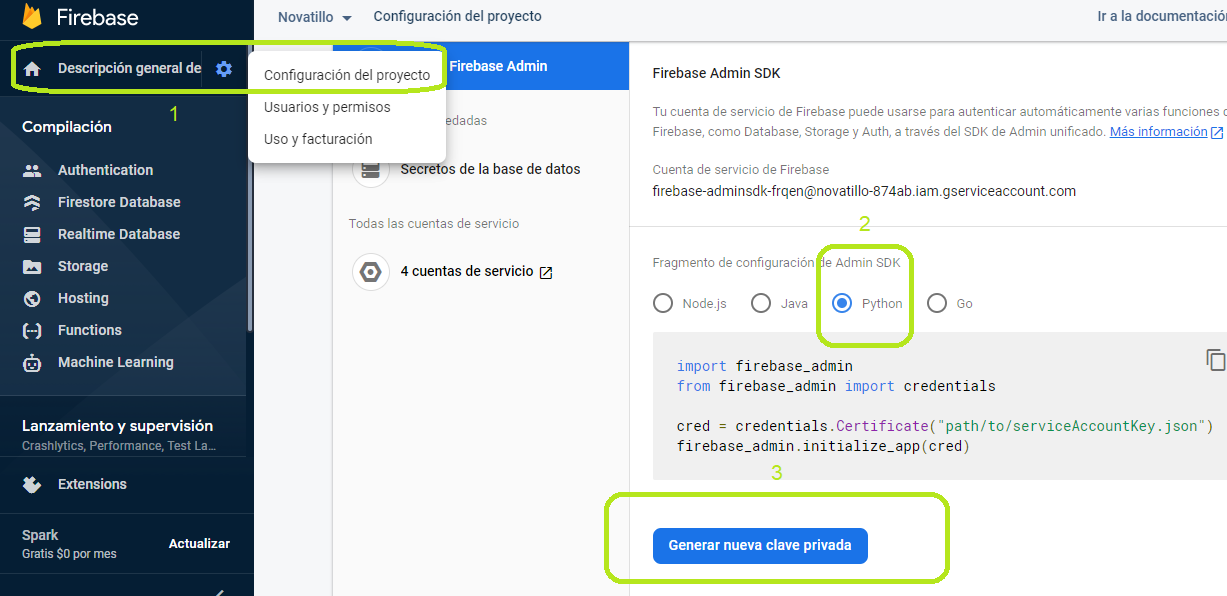Click the Machine Learning robot icon
The height and width of the screenshot is (596, 1227).
click(x=32, y=362)
